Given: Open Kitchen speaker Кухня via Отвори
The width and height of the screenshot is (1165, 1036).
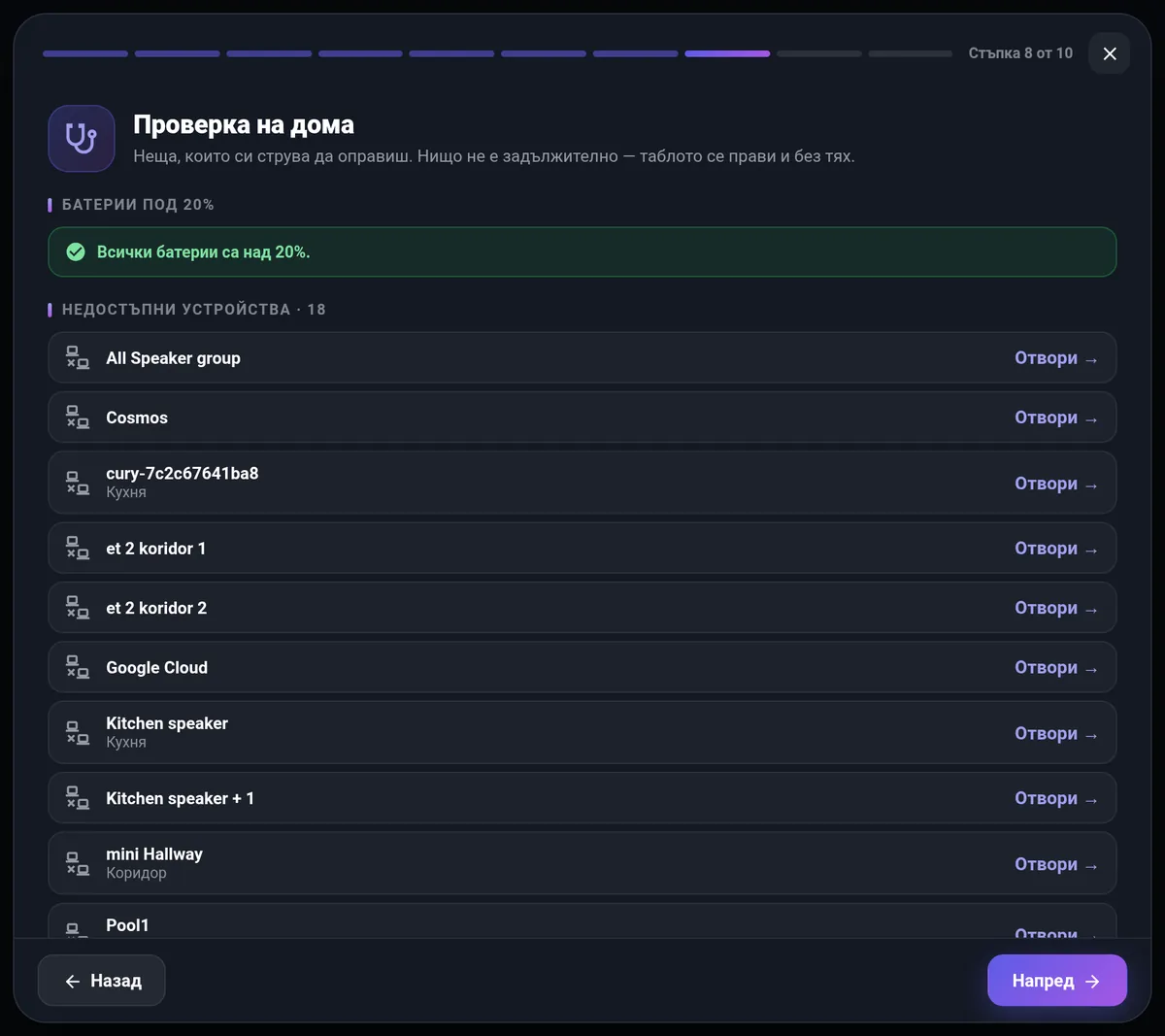Looking at the screenshot, I should [1056, 733].
